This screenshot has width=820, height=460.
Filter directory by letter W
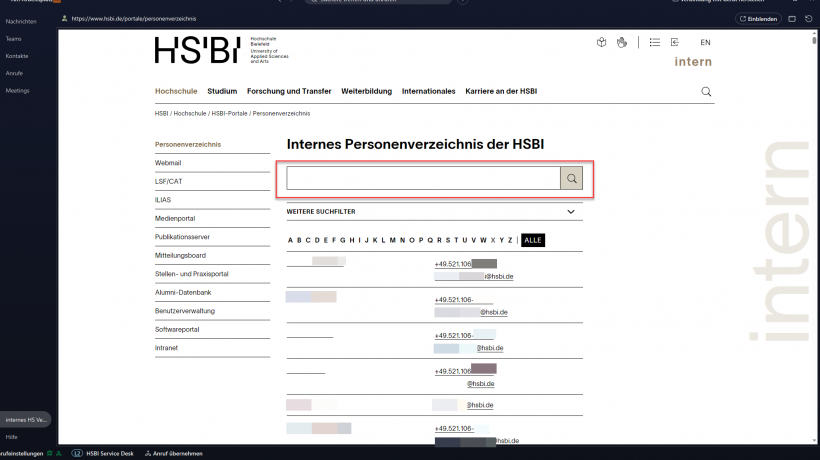[x=483, y=240]
